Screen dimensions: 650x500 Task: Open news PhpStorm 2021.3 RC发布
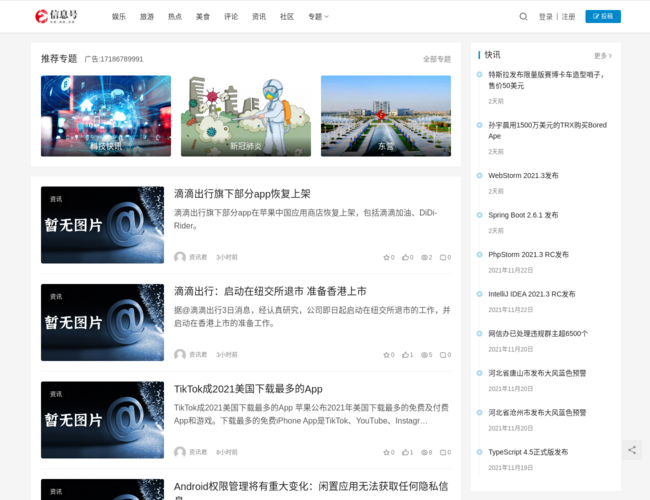529,254
